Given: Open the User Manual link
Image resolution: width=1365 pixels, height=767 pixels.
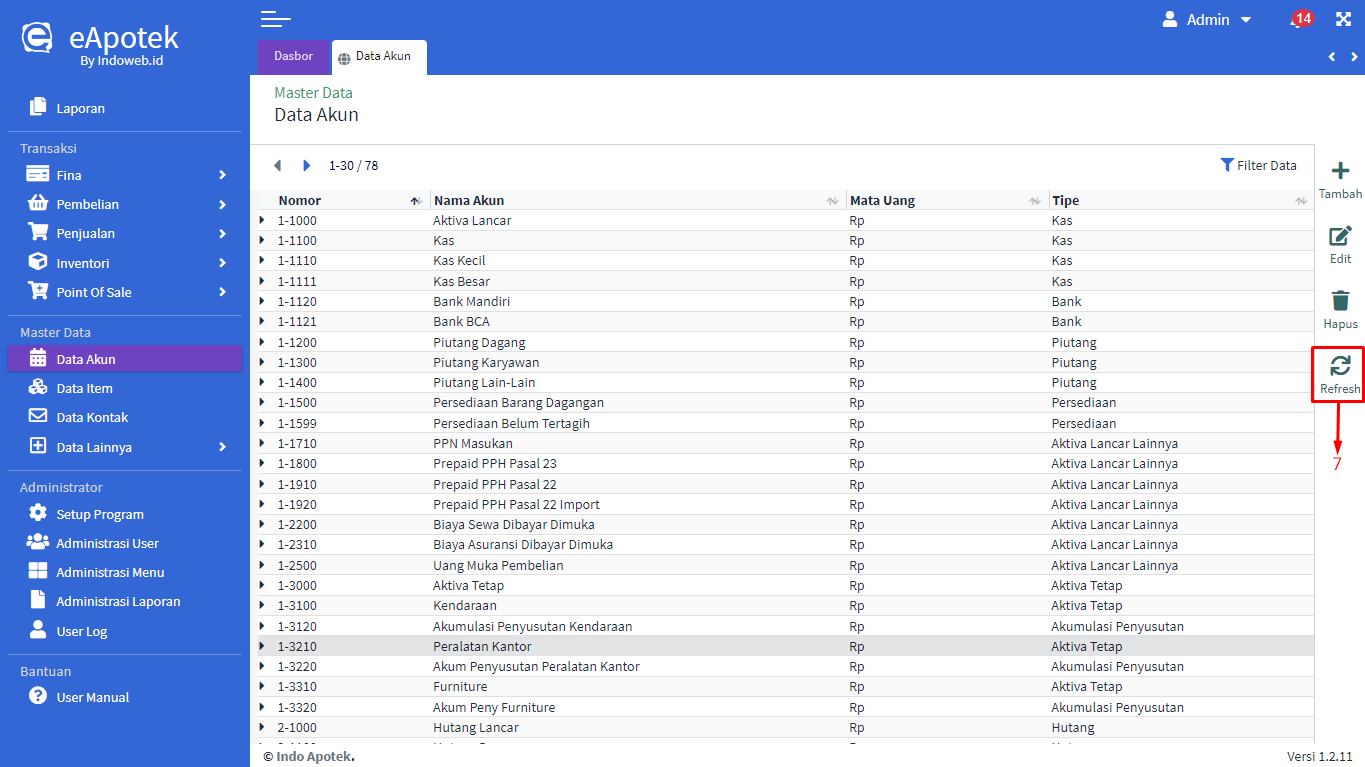Looking at the screenshot, I should 92,697.
